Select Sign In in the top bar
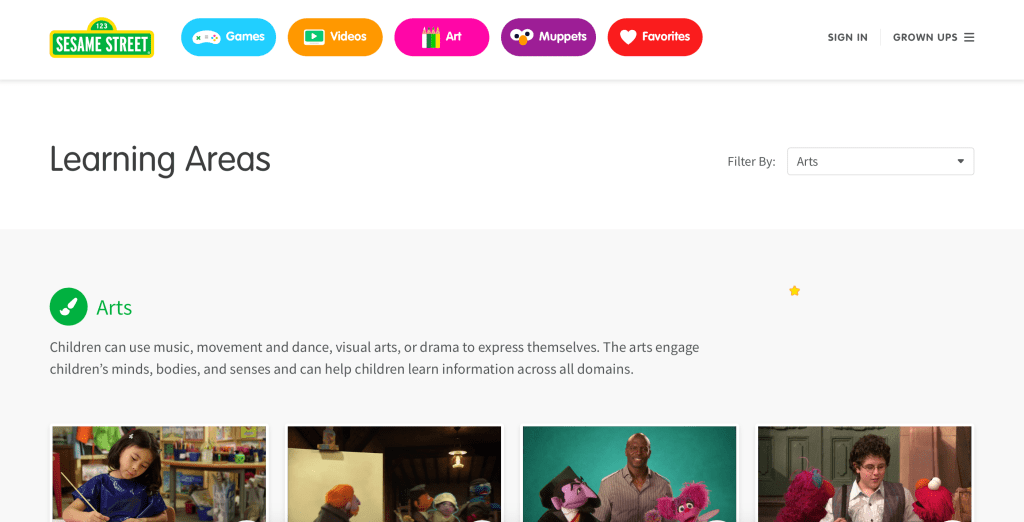The width and height of the screenshot is (1024, 522). click(x=847, y=37)
